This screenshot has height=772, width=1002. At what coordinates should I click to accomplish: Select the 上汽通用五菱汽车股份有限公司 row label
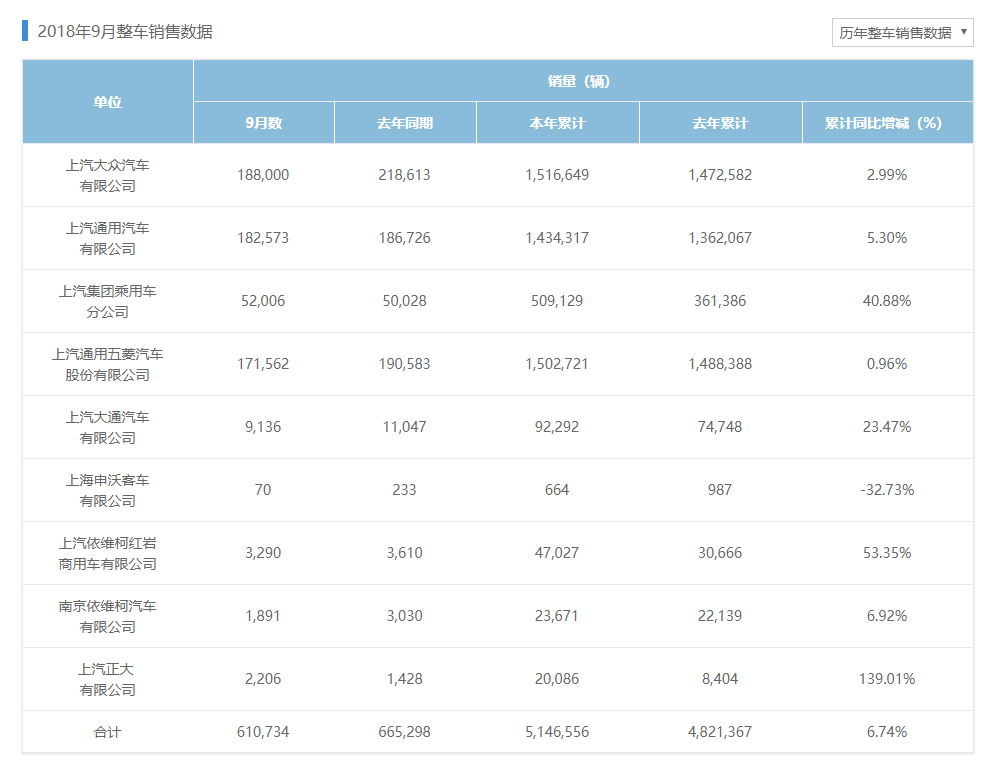107,364
